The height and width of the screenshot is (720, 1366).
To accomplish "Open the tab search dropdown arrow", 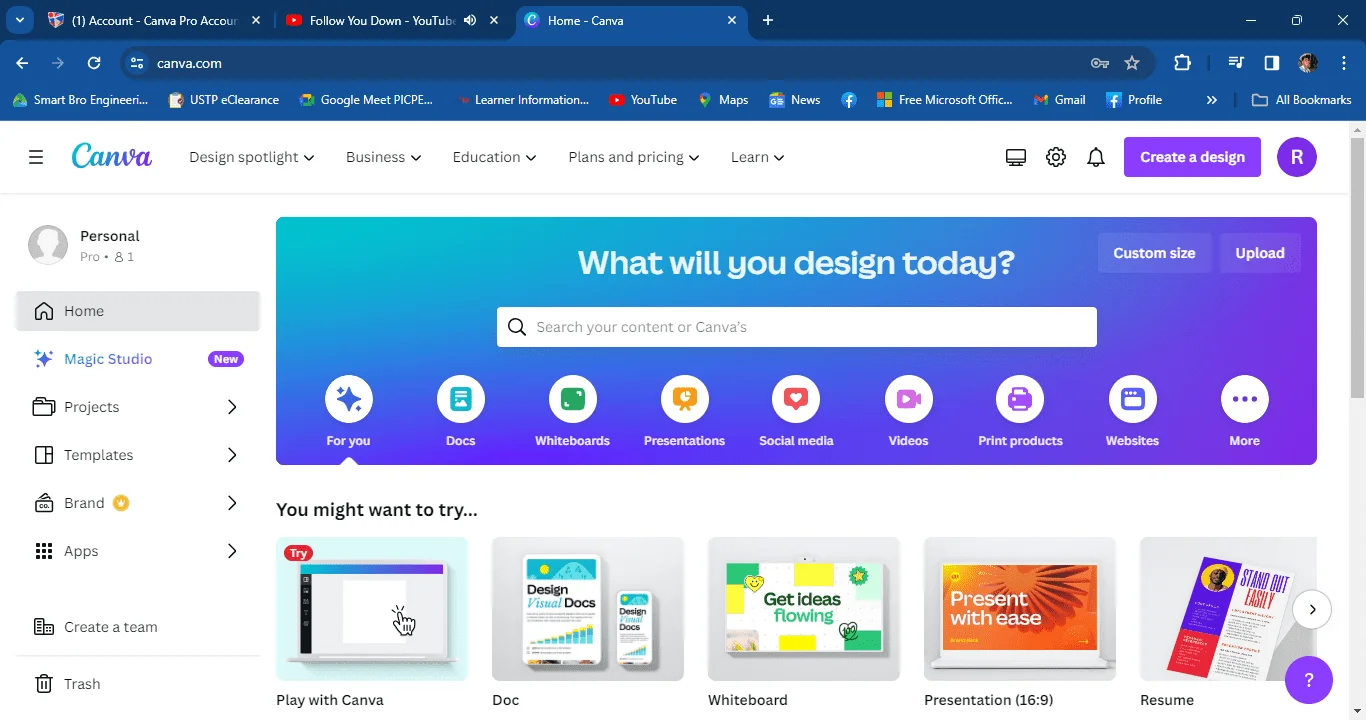I will tap(19, 20).
